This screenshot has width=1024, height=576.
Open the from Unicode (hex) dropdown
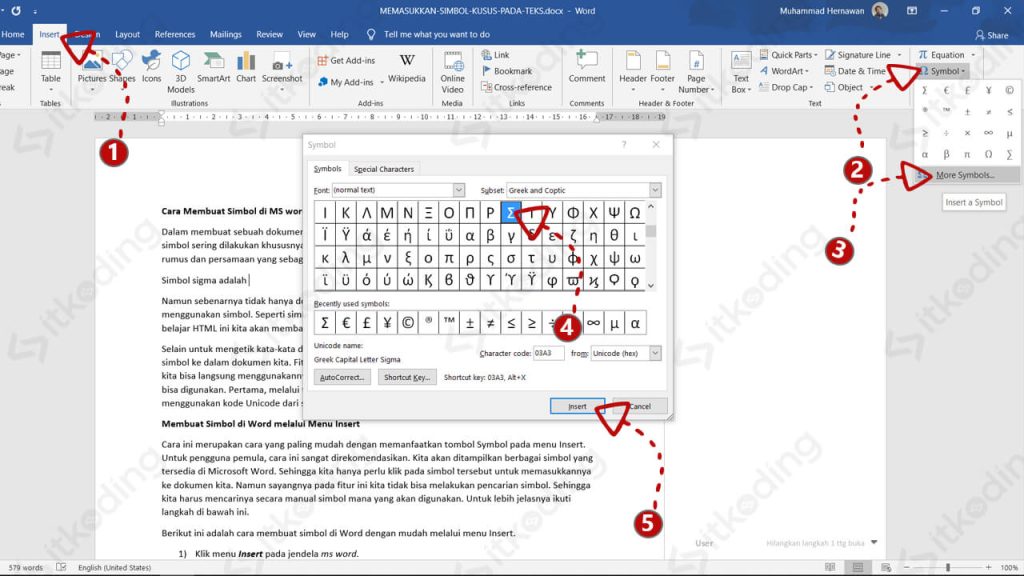pyautogui.click(x=654, y=353)
